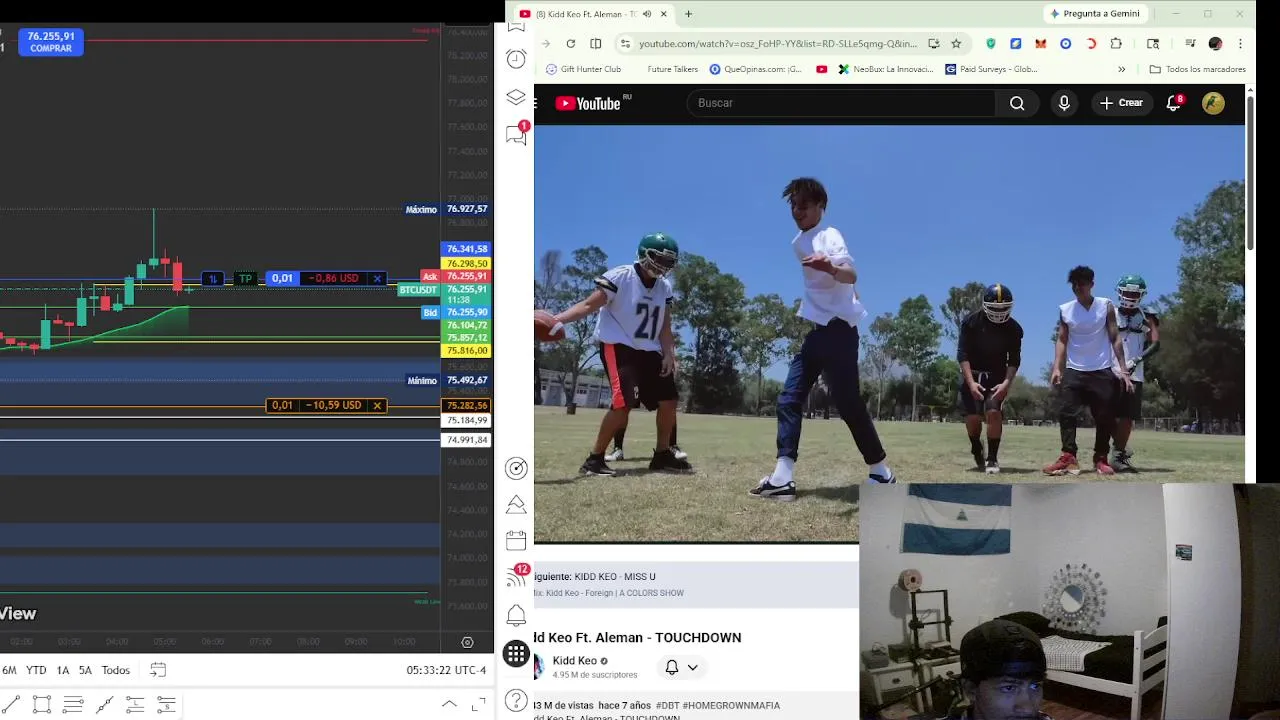Open YouTube account avatar menu
This screenshot has width=1280, height=720.
(1213, 103)
